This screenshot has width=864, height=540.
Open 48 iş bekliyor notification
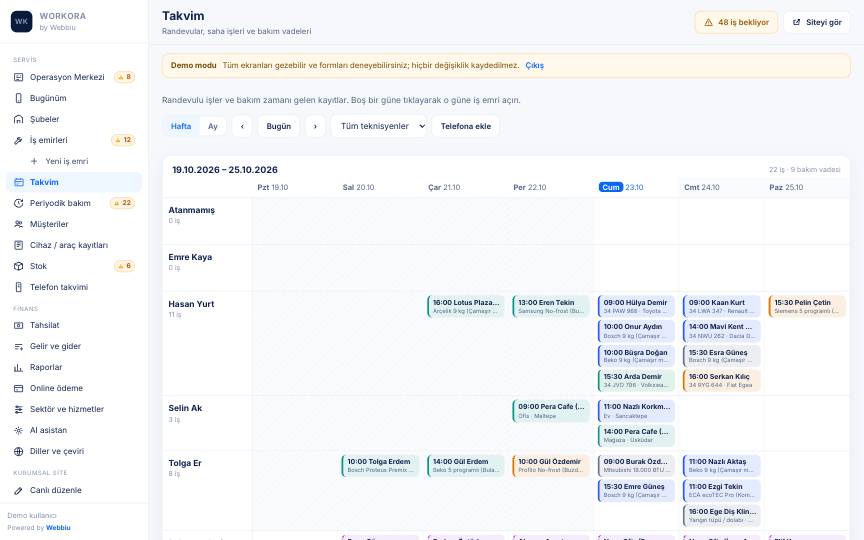(736, 23)
